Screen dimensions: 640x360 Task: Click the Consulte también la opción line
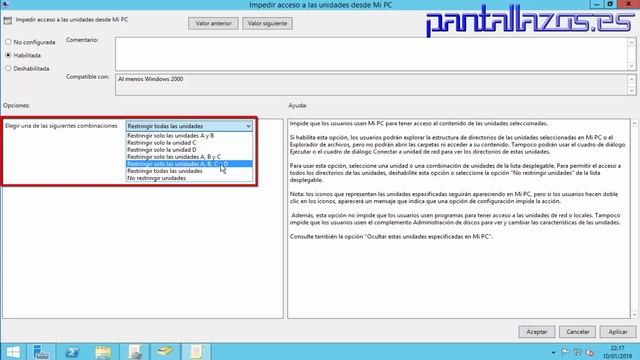click(x=391, y=236)
